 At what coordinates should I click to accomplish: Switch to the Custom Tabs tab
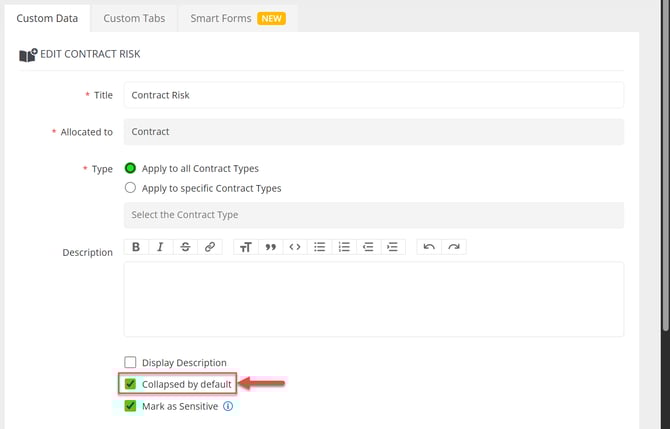coord(134,19)
